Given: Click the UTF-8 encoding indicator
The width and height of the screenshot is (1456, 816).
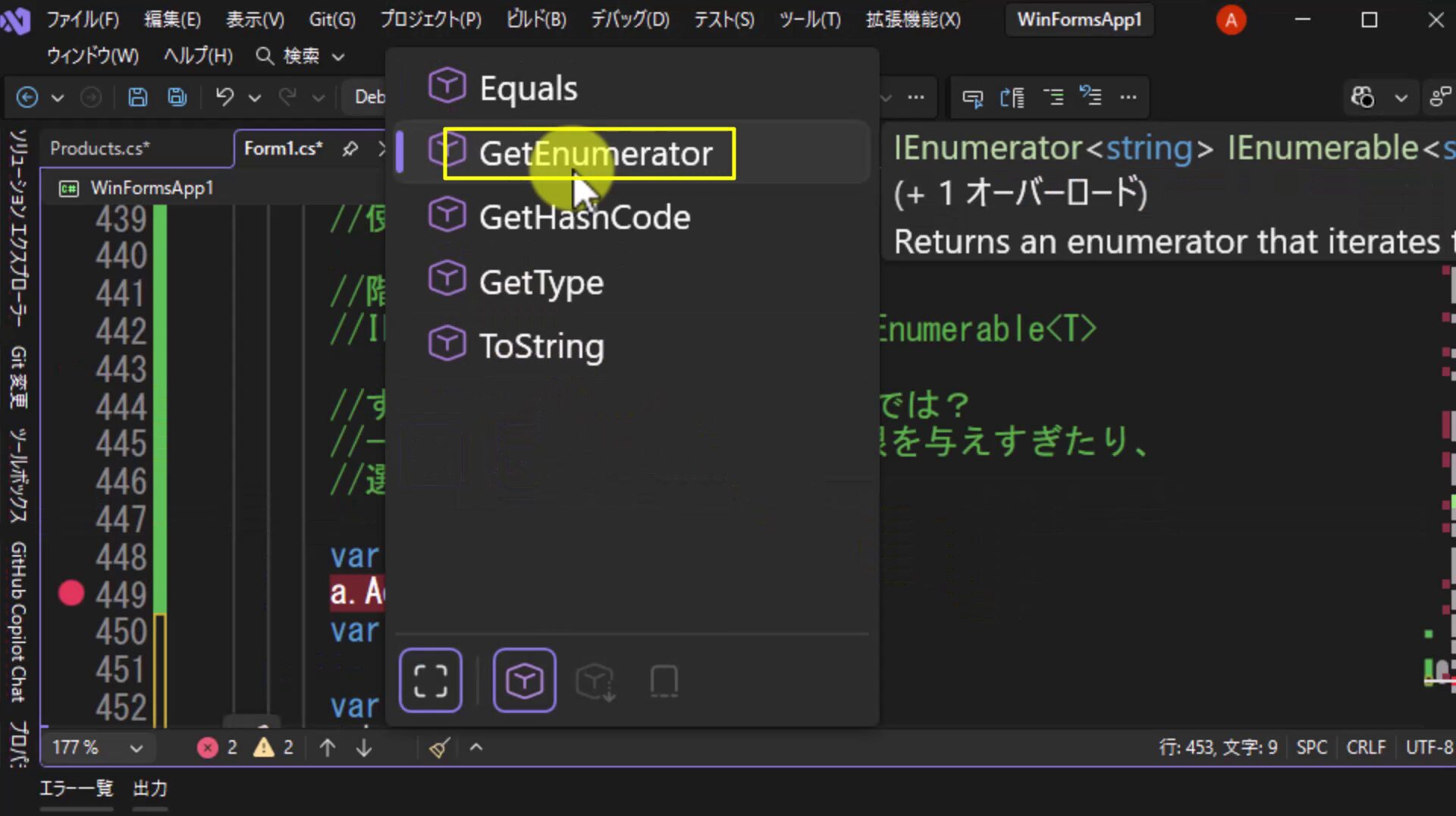Looking at the screenshot, I should click(x=1429, y=748).
